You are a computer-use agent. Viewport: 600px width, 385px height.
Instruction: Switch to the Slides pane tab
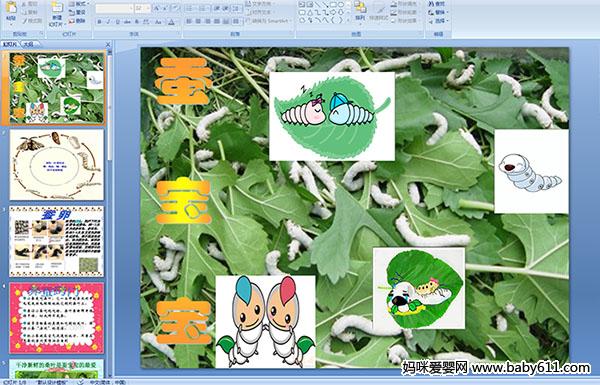coord(10,44)
